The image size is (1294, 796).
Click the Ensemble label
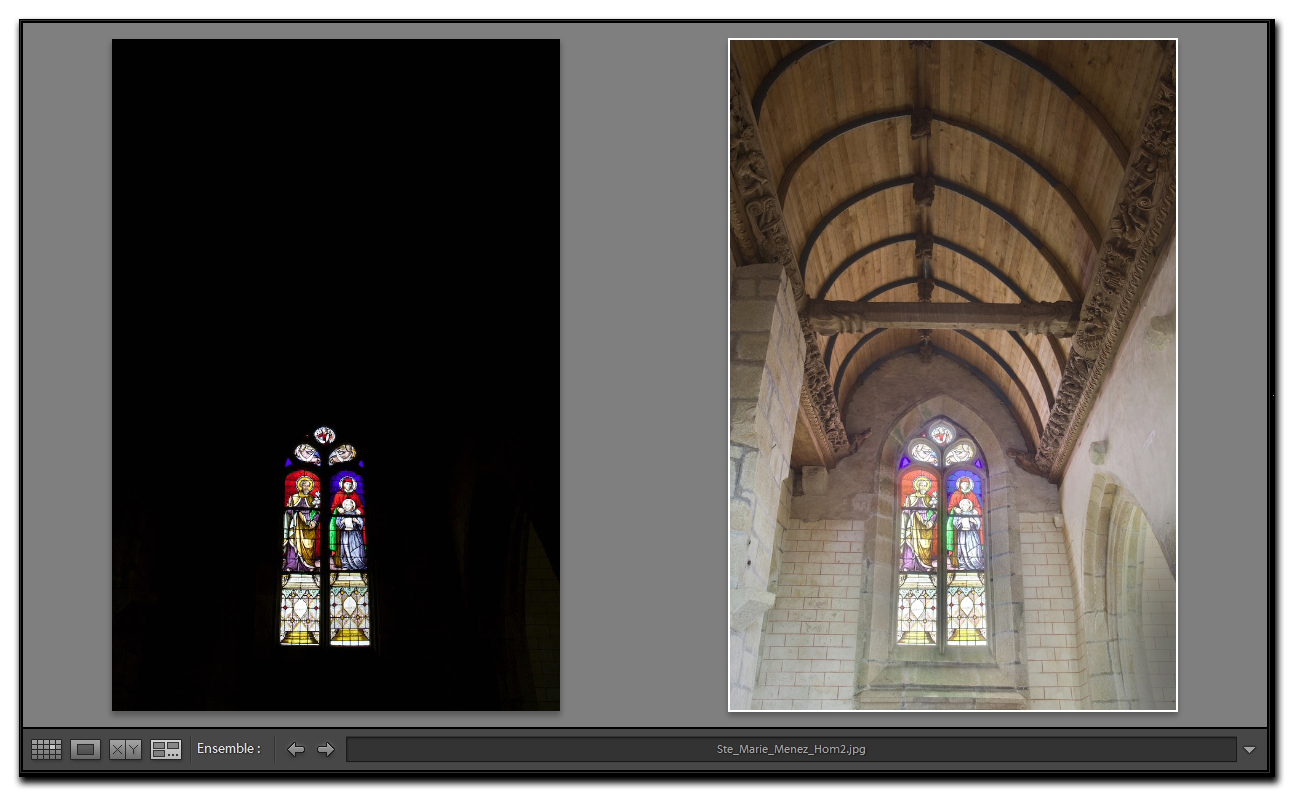(x=228, y=748)
